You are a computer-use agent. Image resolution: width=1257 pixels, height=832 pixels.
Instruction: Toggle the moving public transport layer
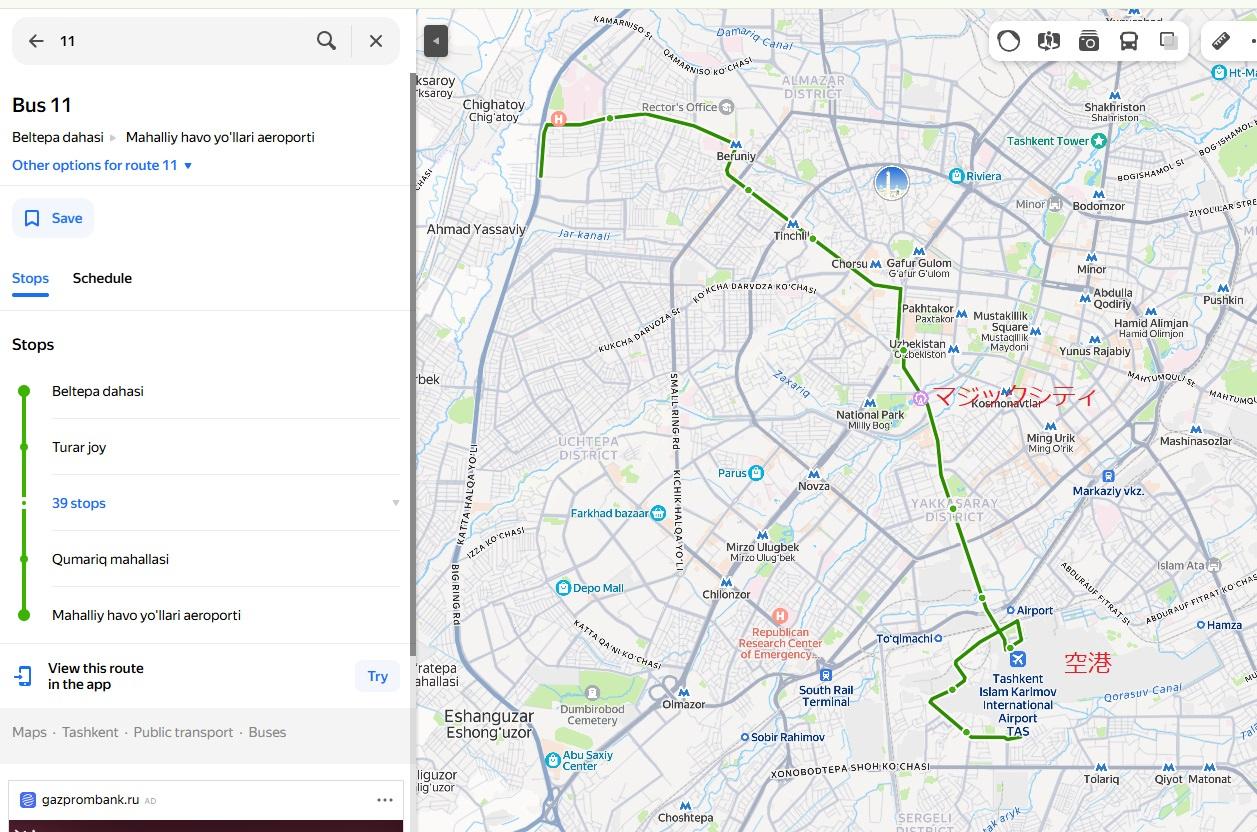pyautogui.click(x=1128, y=41)
